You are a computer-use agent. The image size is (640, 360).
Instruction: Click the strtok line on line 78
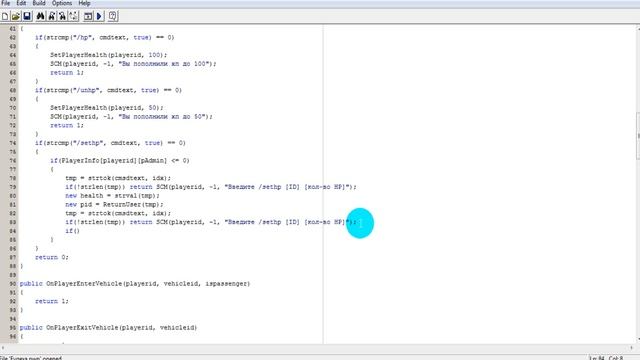[118, 178]
